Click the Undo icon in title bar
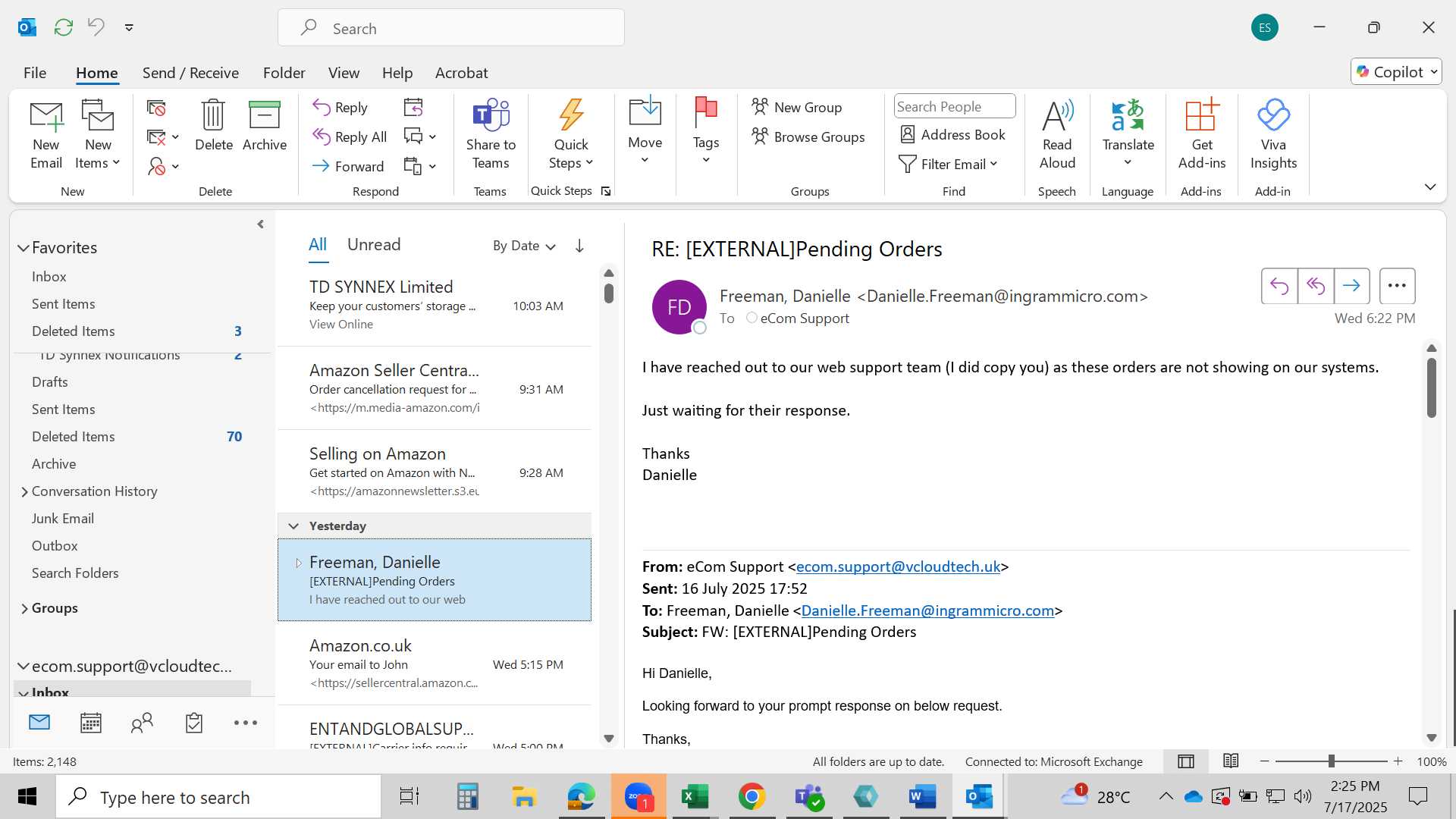Viewport: 1456px width, 819px height. (x=96, y=27)
